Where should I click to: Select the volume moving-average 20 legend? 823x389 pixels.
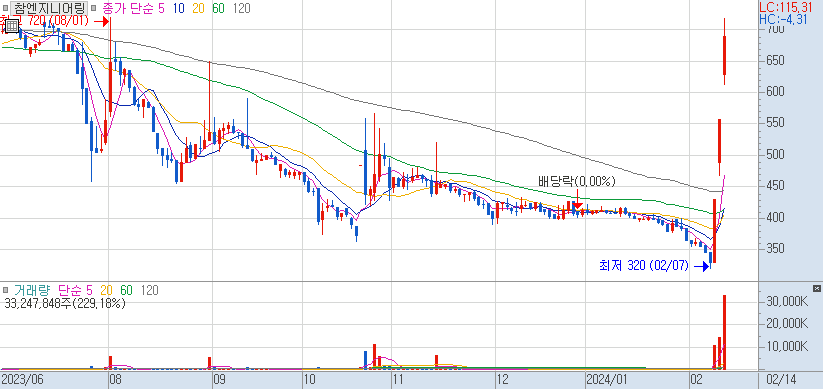coord(107,290)
